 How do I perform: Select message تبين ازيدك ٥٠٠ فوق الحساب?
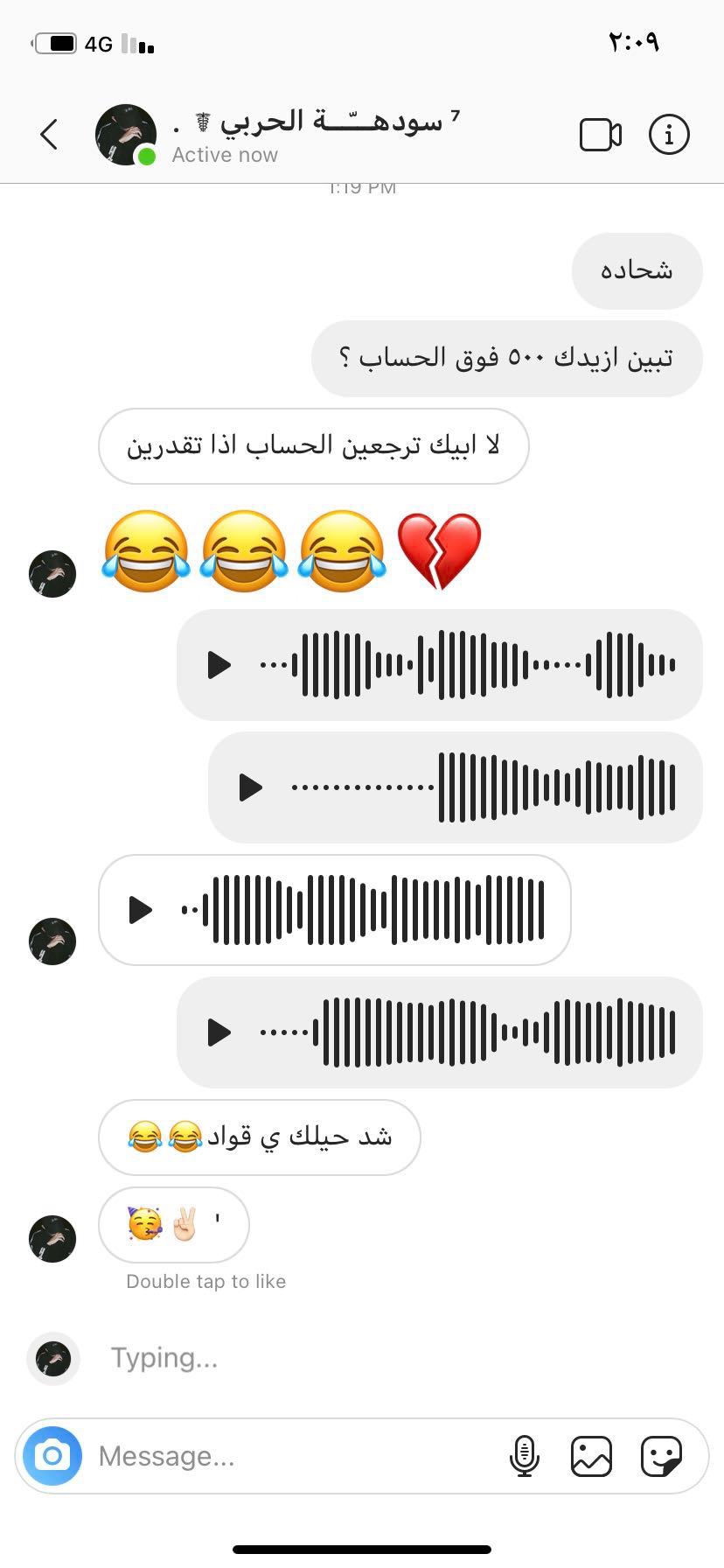click(507, 359)
